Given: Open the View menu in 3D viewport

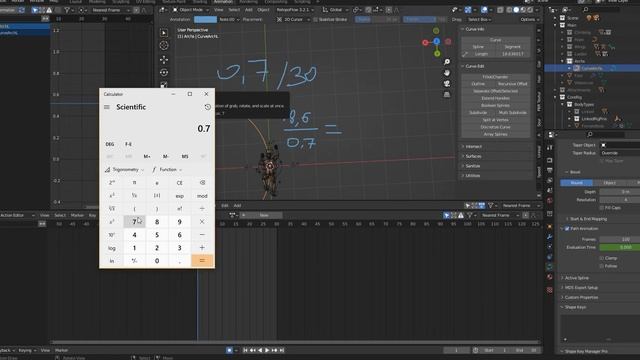Looking at the screenshot, I should 219,10.
